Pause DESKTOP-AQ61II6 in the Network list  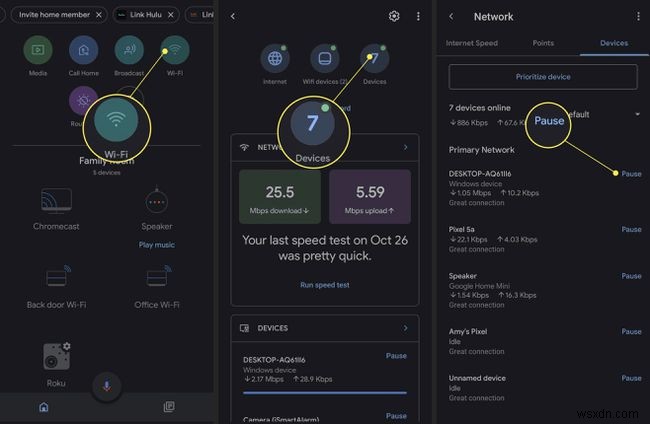click(x=631, y=174)
